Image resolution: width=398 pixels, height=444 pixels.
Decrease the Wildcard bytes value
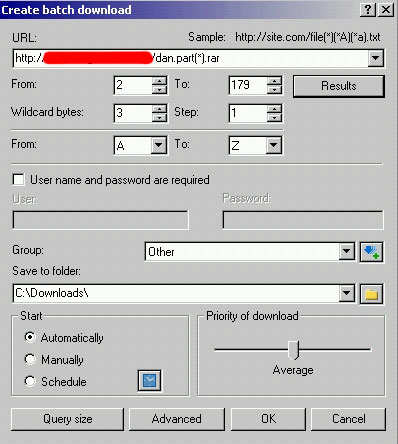pos(159,117)
